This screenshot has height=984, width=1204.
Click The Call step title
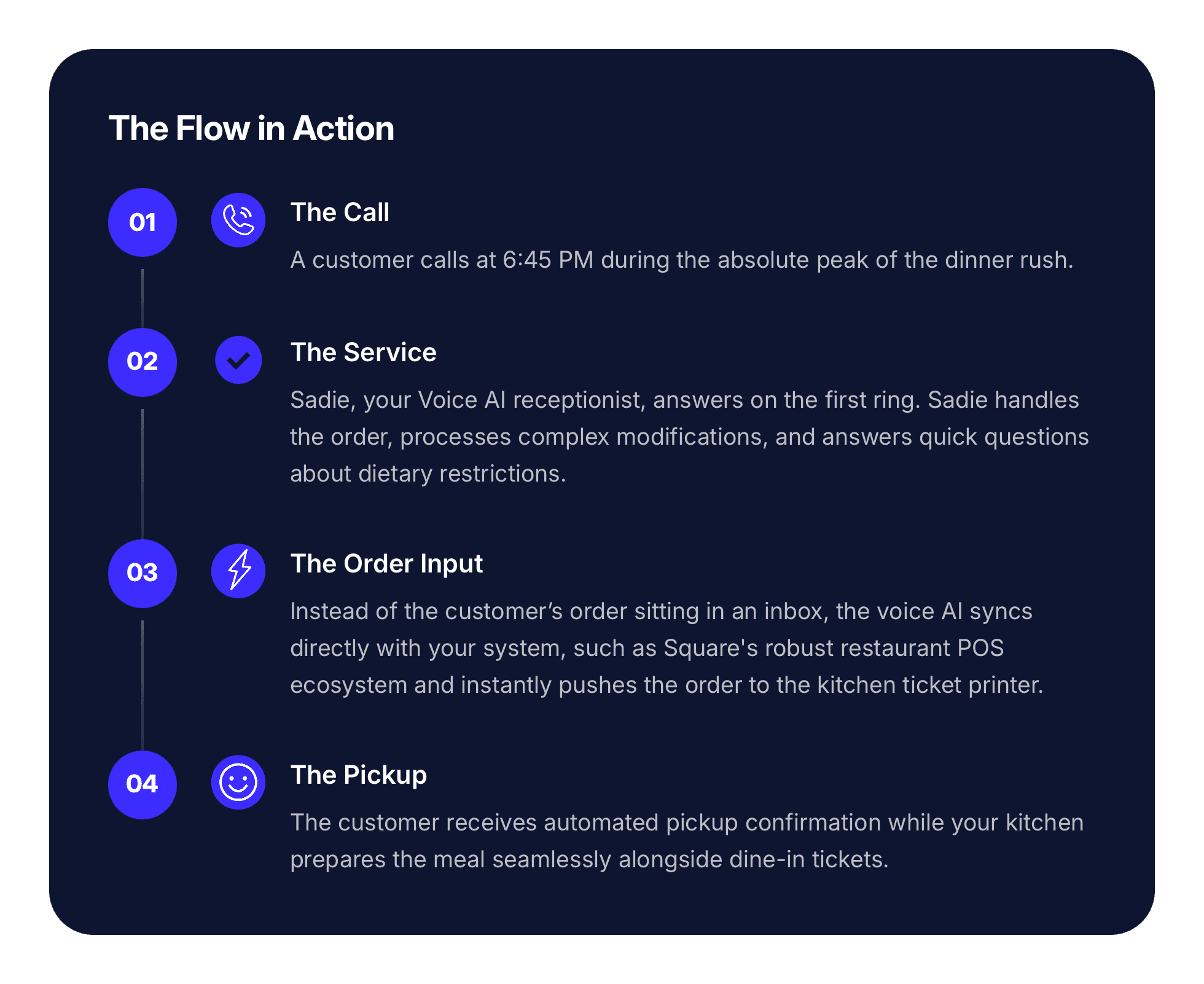[x=340, y=213]
